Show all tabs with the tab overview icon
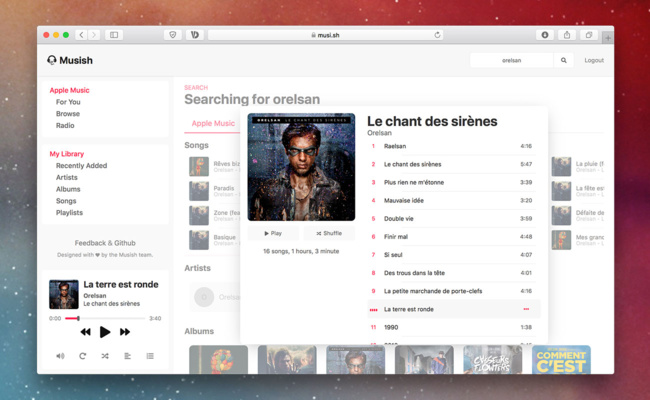The image size is (650, 400). point(589,35)
